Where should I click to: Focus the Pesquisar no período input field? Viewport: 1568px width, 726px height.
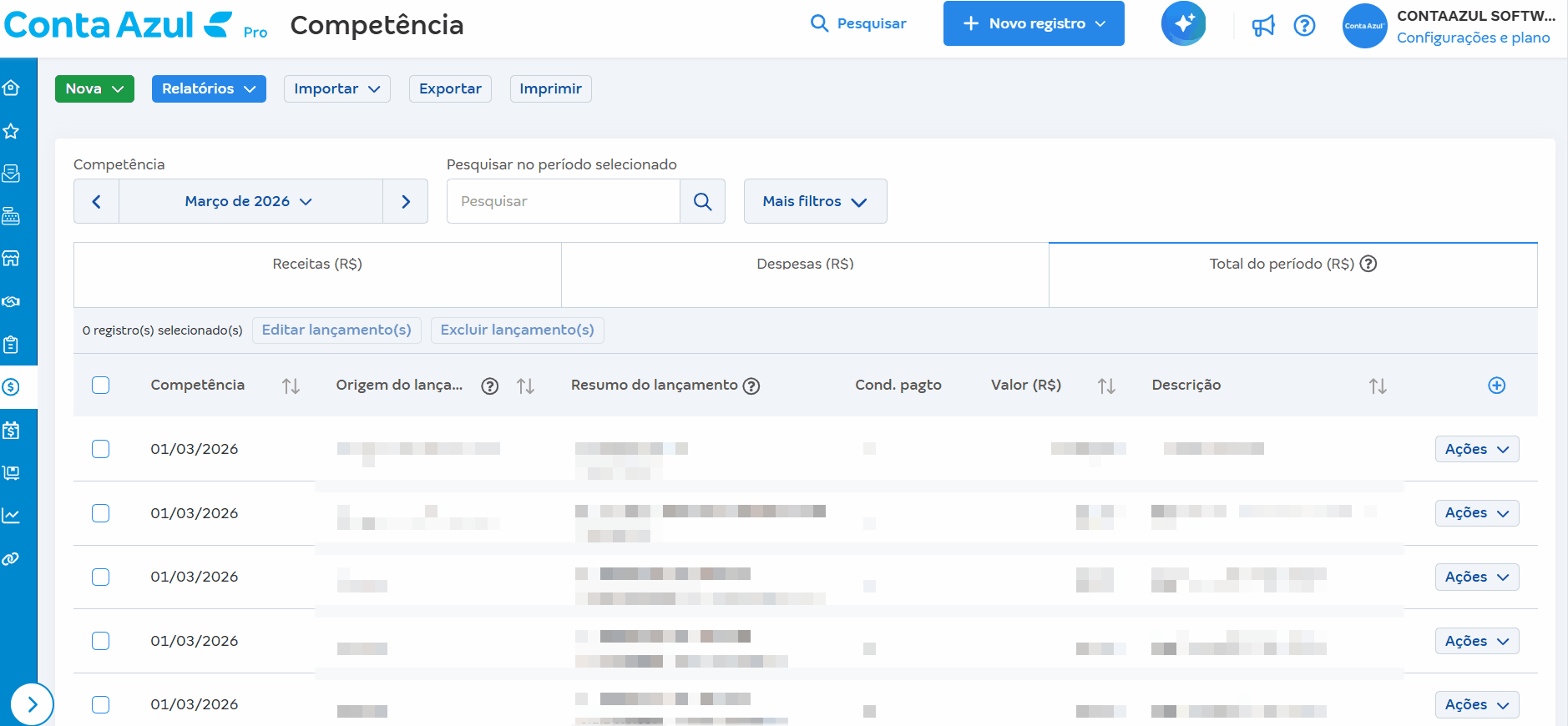pos(564,201)
